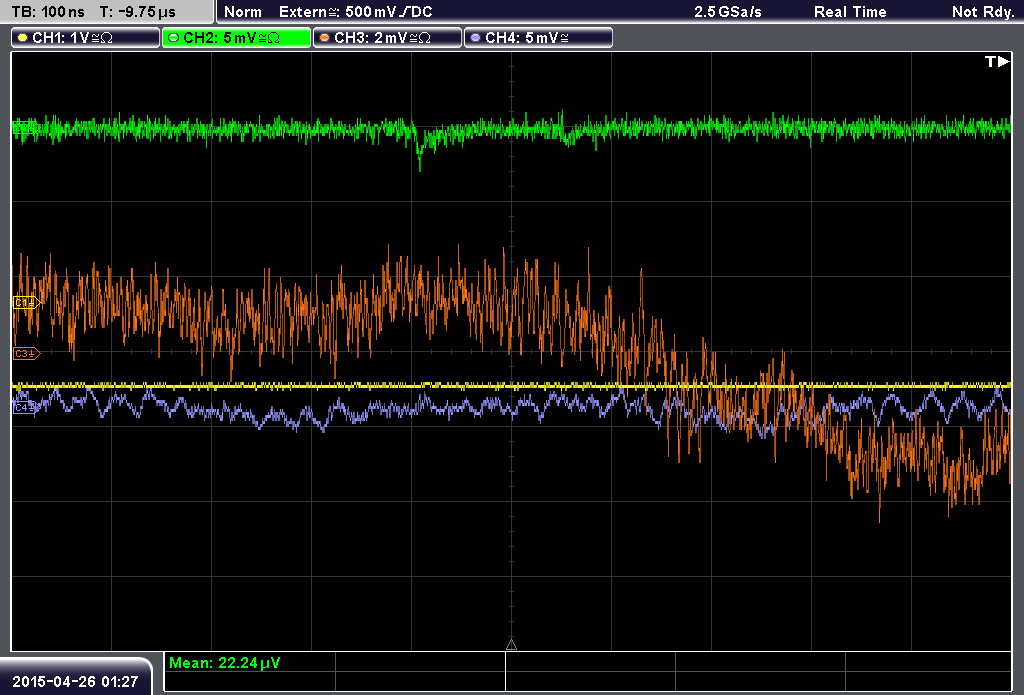Click the TB: 100 ns timebase readout
Viewport: 1024px width, 695px height.
coord(48,12)
